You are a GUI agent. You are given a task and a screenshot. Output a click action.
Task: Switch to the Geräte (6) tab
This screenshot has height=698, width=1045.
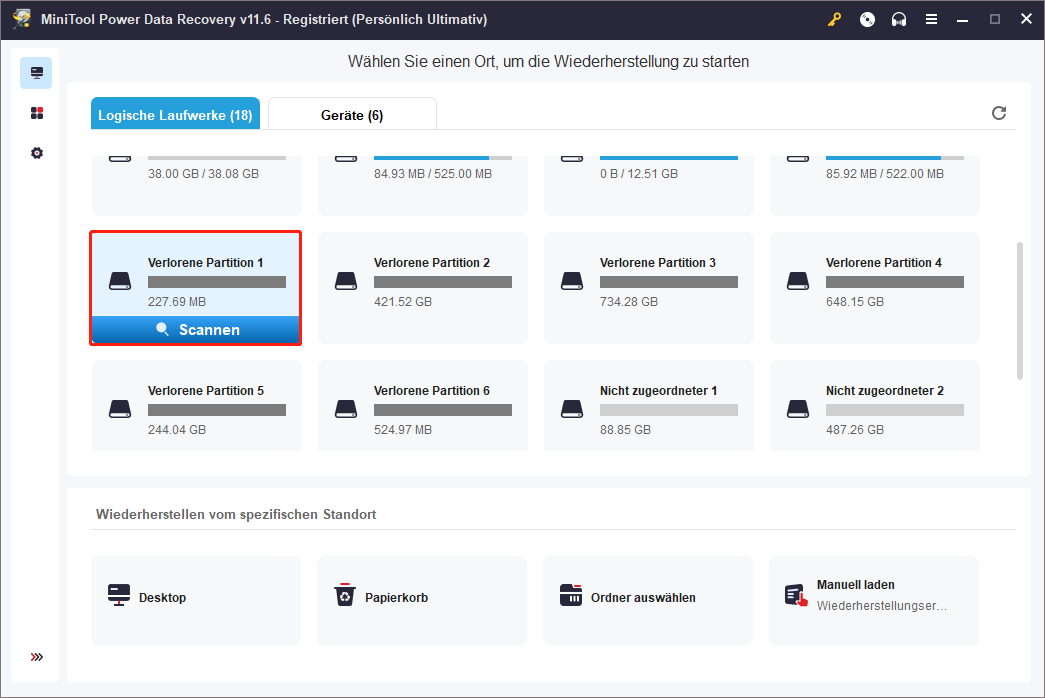352,115
